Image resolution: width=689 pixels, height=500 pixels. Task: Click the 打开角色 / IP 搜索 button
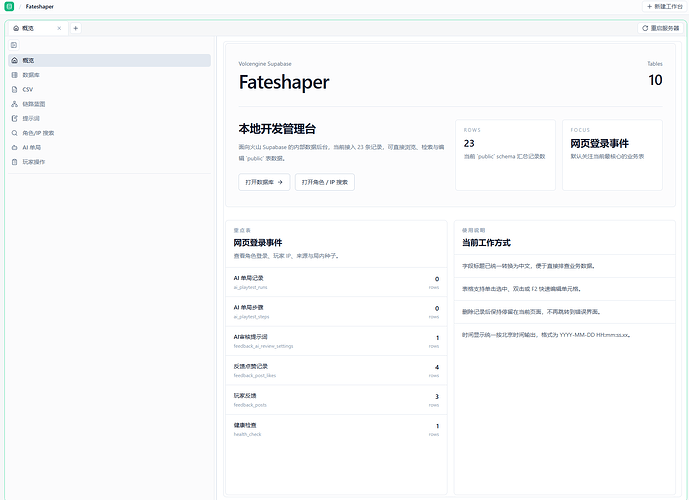coord(325,182)
